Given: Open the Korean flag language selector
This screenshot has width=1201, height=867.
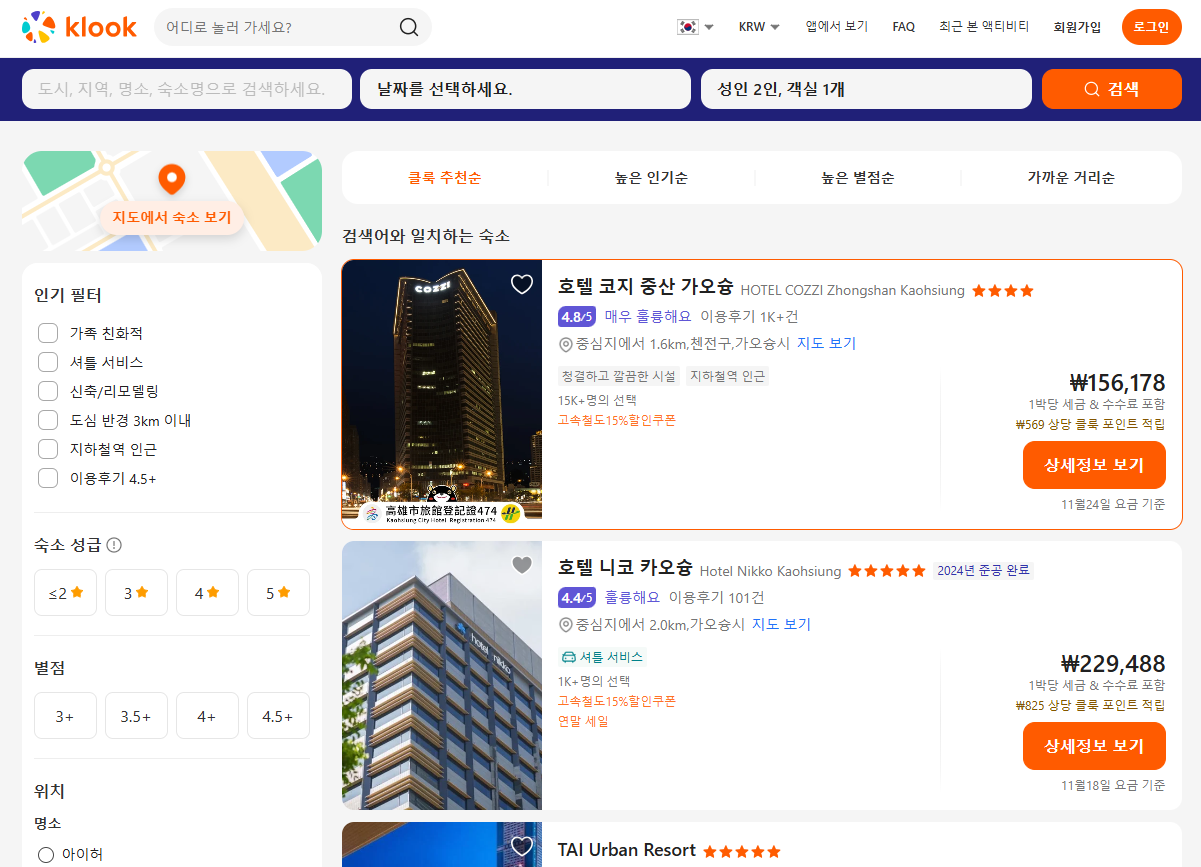Looking at the screenshot, I should (x=695, y=27).
